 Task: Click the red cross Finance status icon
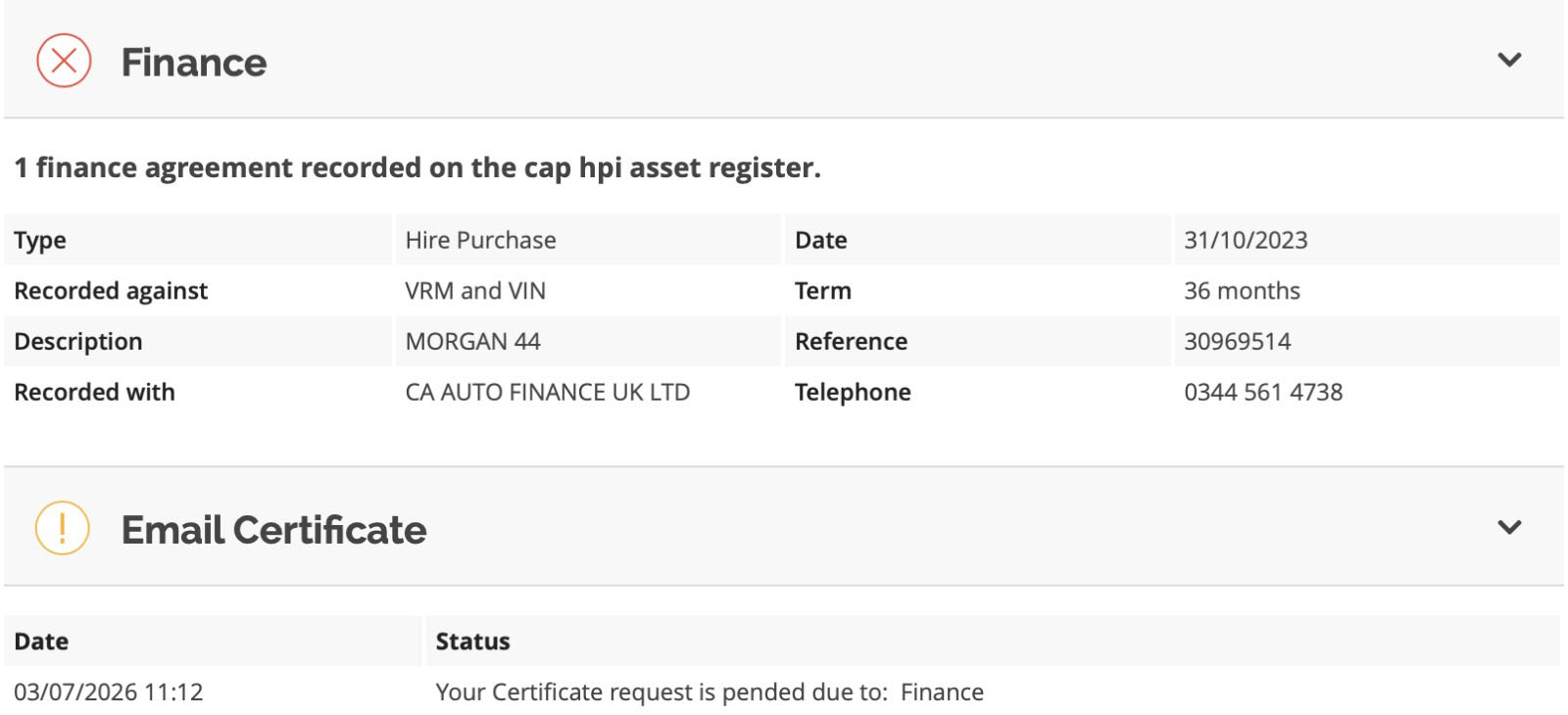coord(64,61)
